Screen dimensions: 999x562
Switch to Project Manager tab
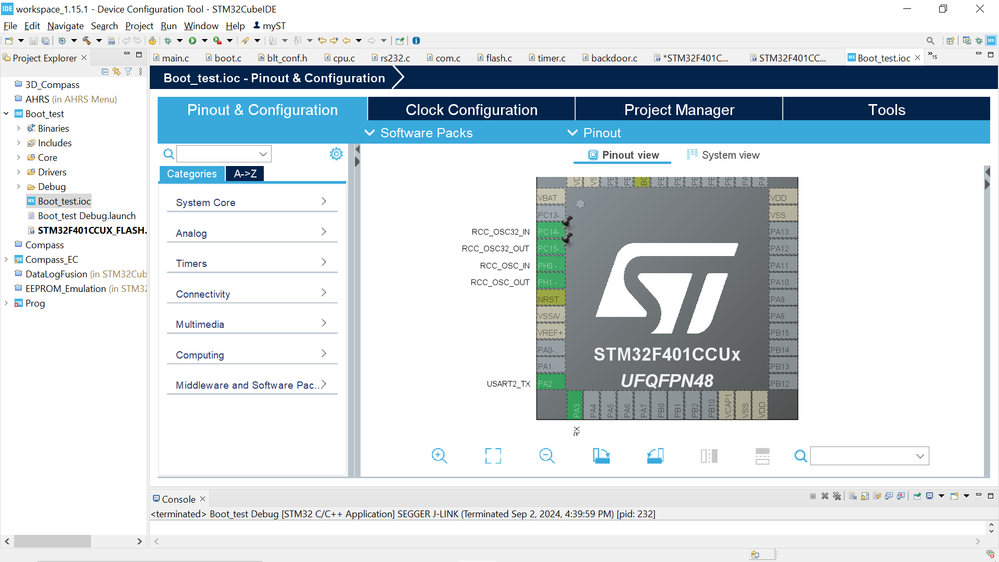[679, 110]
